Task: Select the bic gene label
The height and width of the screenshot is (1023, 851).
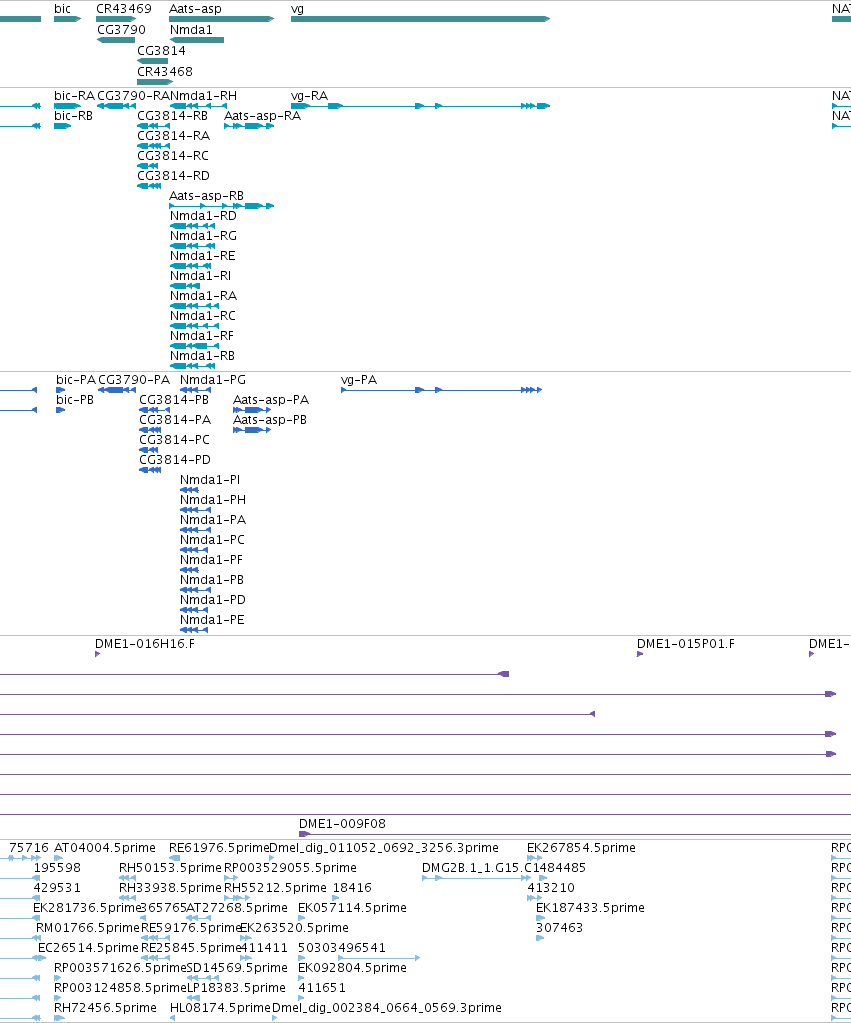Action: tap(63, 9)
